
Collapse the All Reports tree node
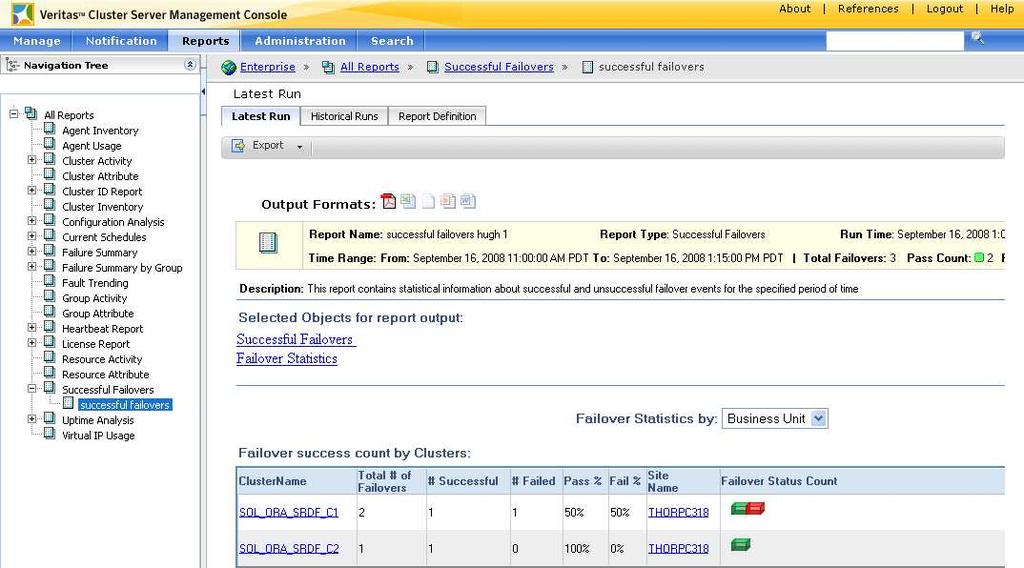click(13, 114)
